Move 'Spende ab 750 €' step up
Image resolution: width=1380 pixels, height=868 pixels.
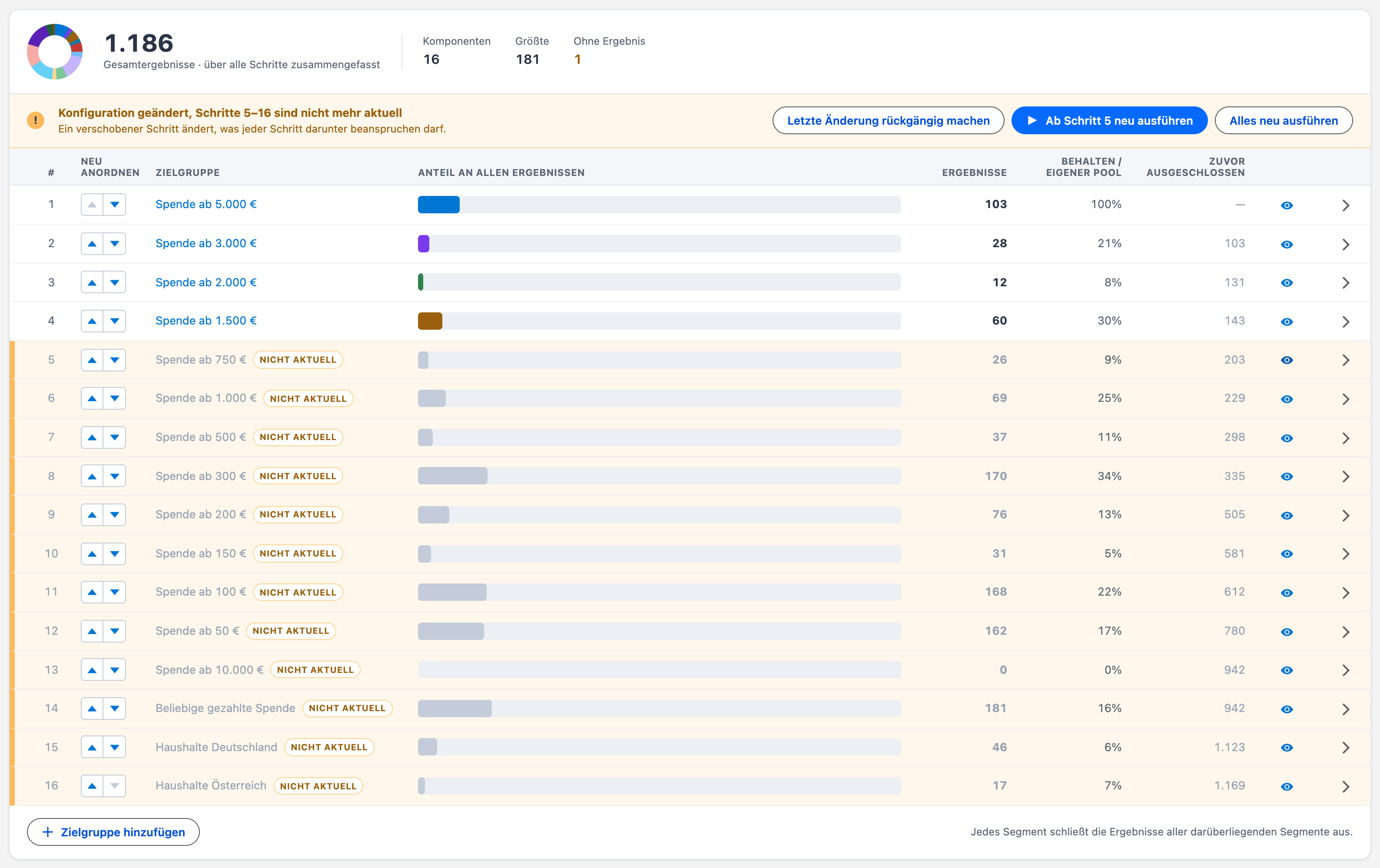[x=92, y=360]
